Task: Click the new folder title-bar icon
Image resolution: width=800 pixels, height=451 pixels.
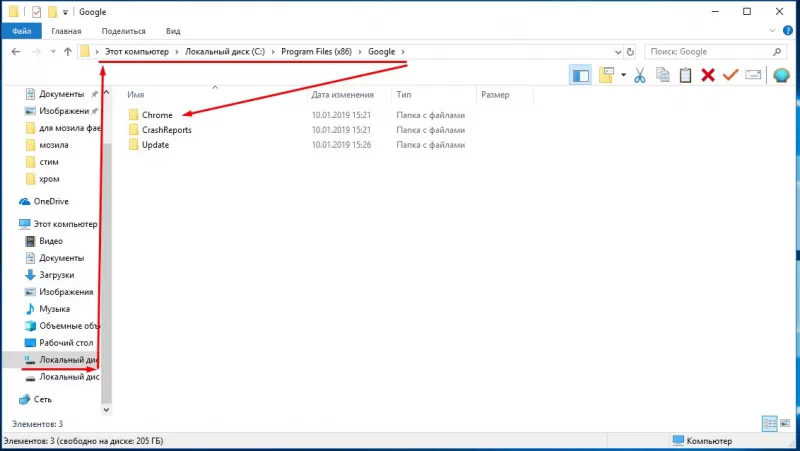Action: (x=52, y=12)
